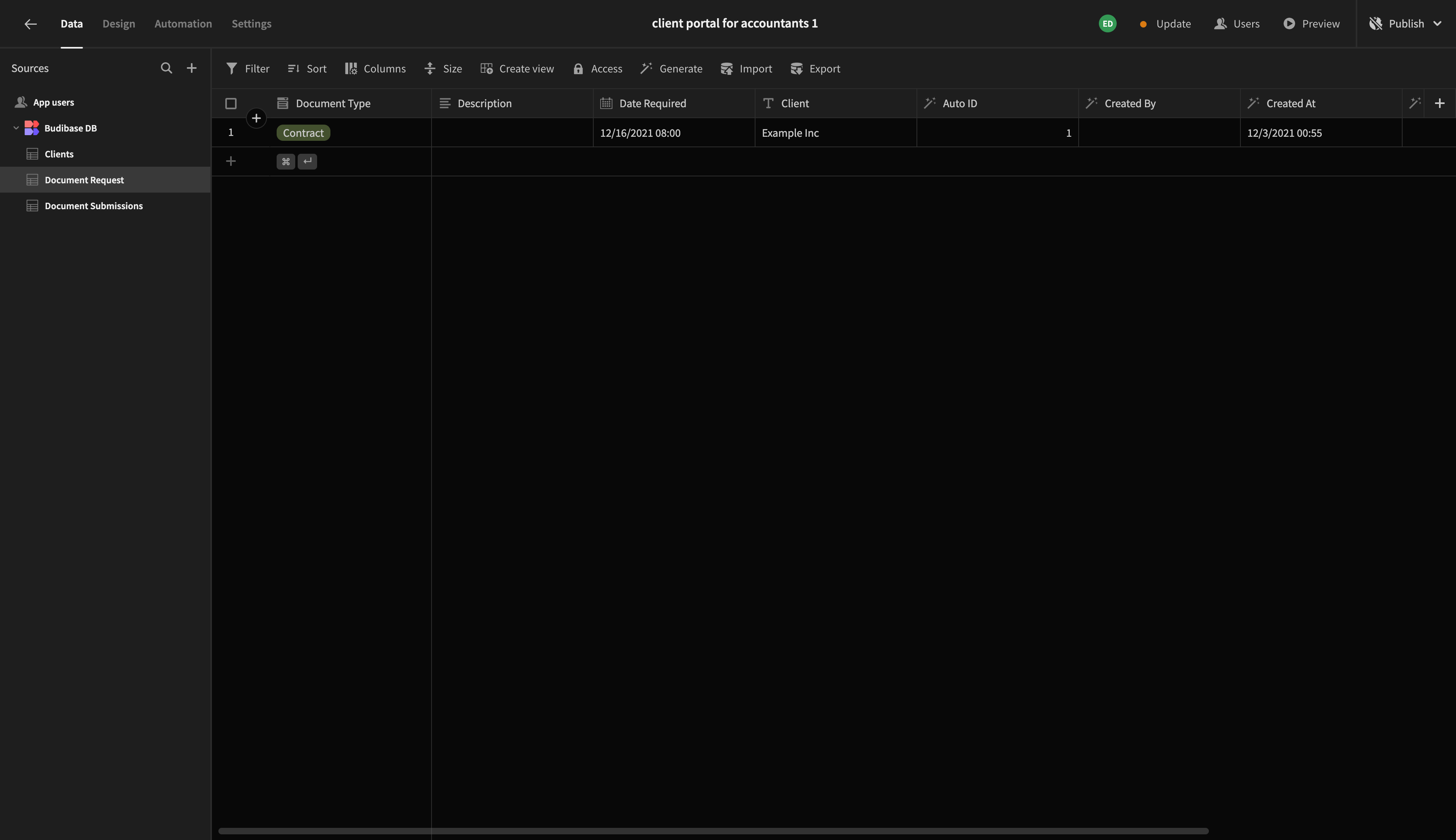Add a new data source
Screen dimensions: 1456x840
[191, 68]
